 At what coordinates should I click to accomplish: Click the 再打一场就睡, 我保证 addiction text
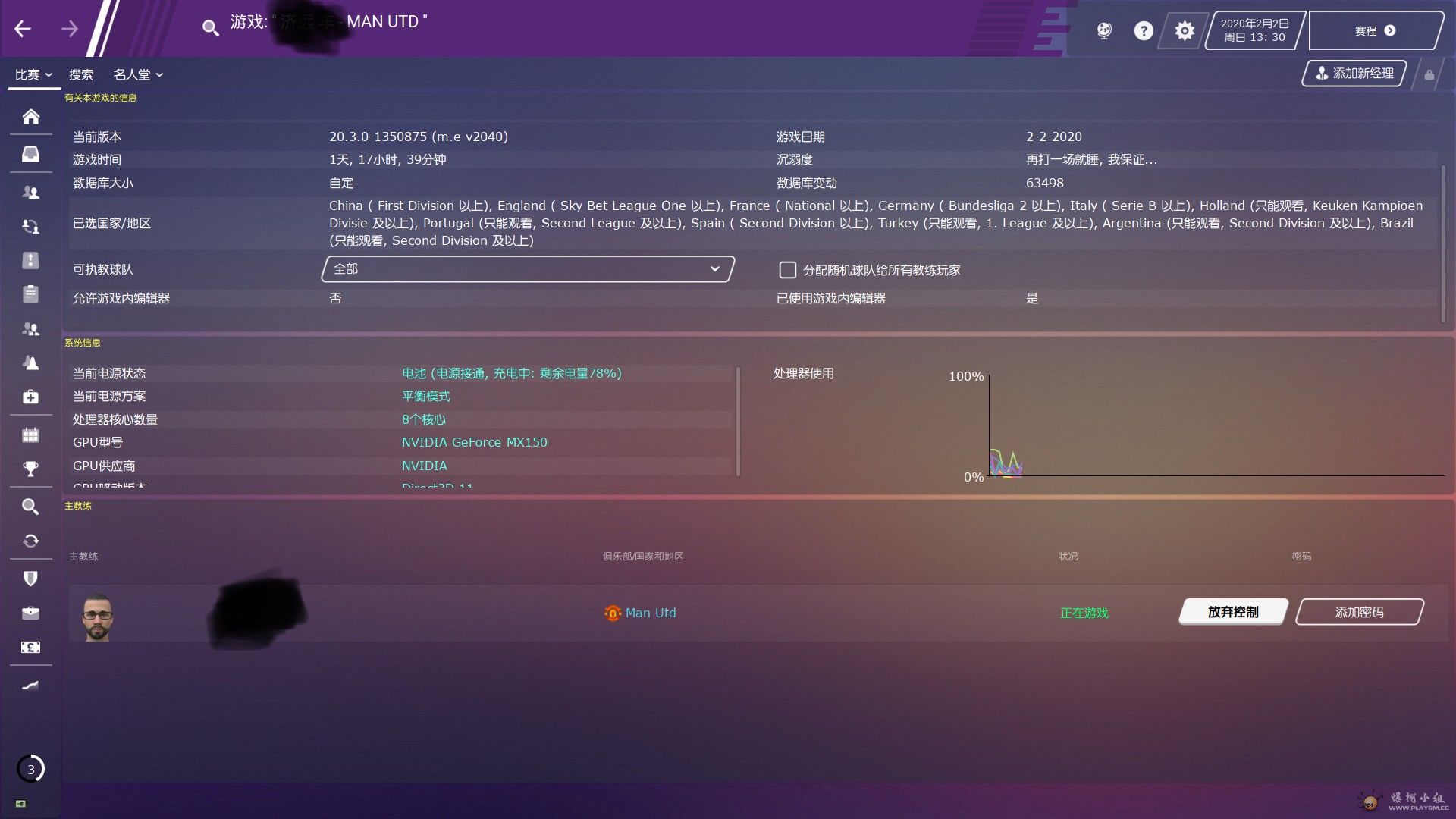1091,159
